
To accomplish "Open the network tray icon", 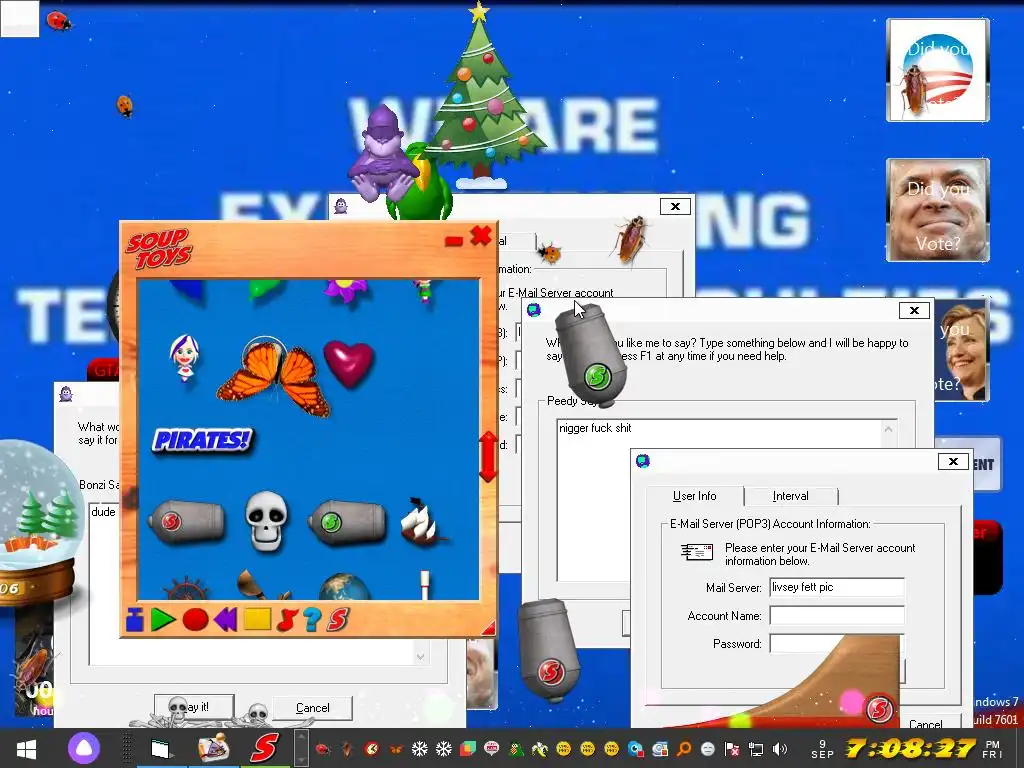I will click(756, 749).
